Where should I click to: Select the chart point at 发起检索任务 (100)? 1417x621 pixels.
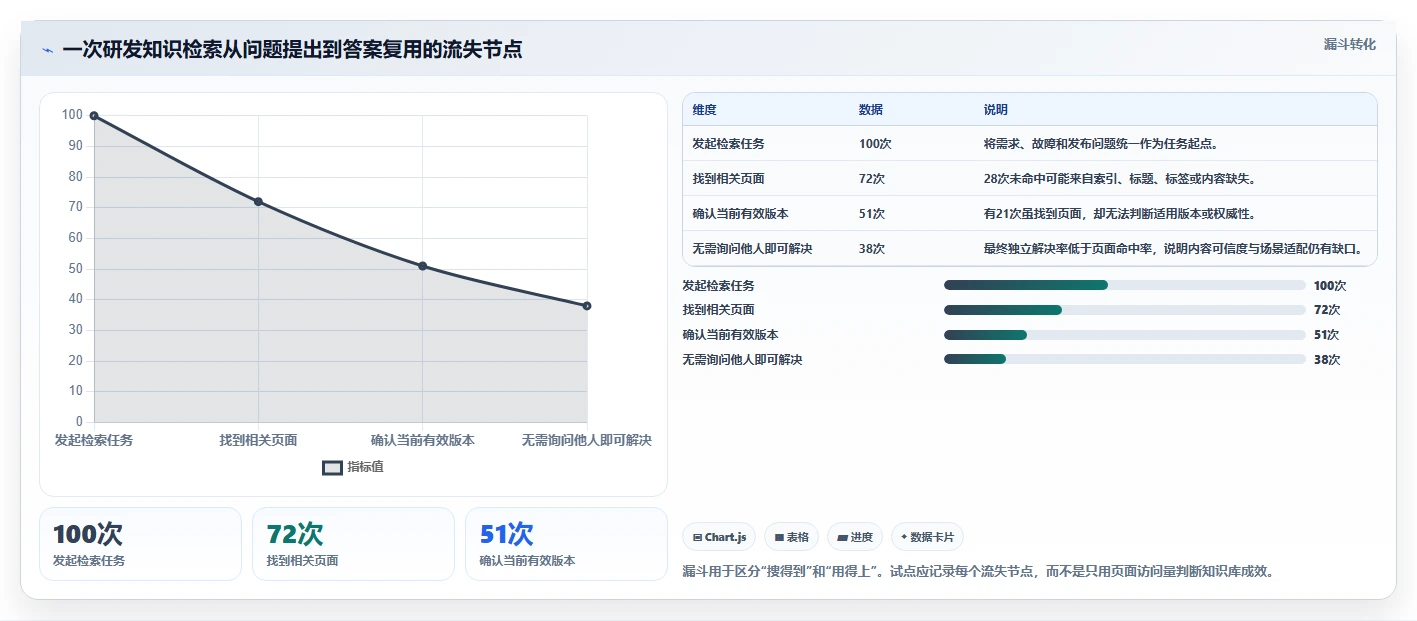click(94, 116)
